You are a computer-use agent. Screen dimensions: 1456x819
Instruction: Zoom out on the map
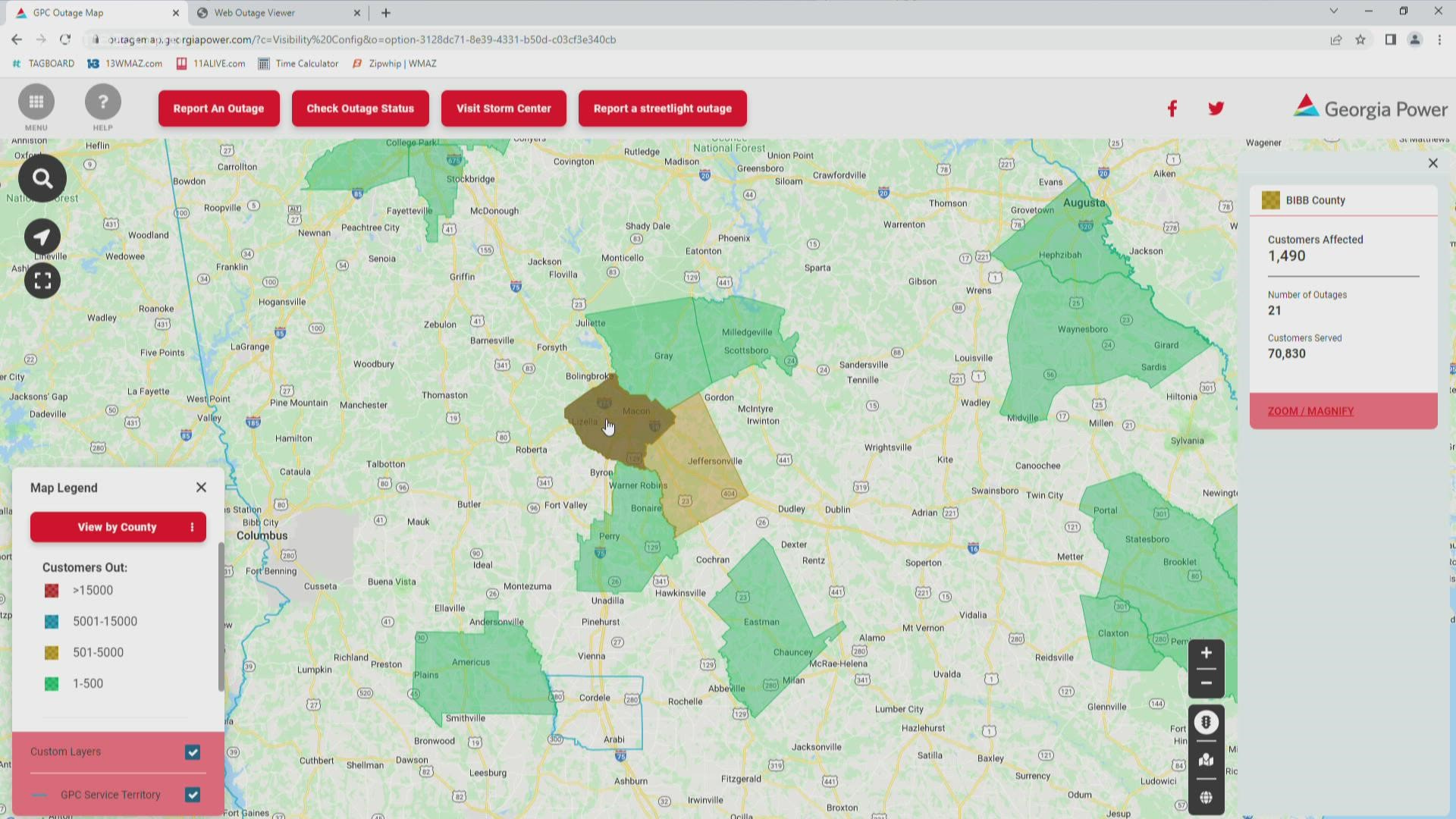[1206, 683]
